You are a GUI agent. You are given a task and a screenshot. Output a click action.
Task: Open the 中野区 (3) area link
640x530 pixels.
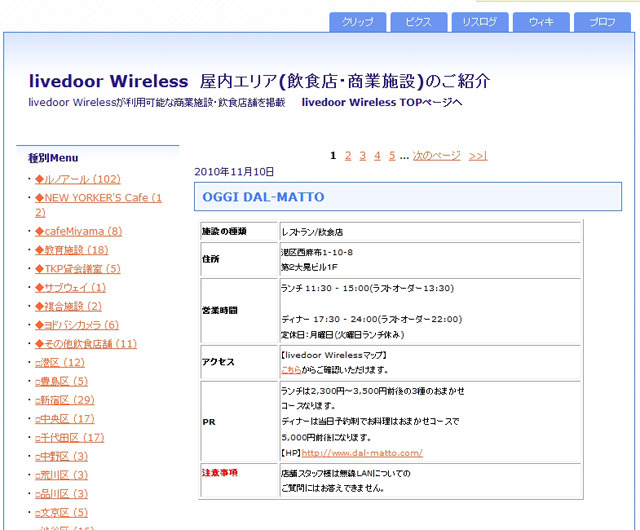pyautogui.click(x=61, y=457)
